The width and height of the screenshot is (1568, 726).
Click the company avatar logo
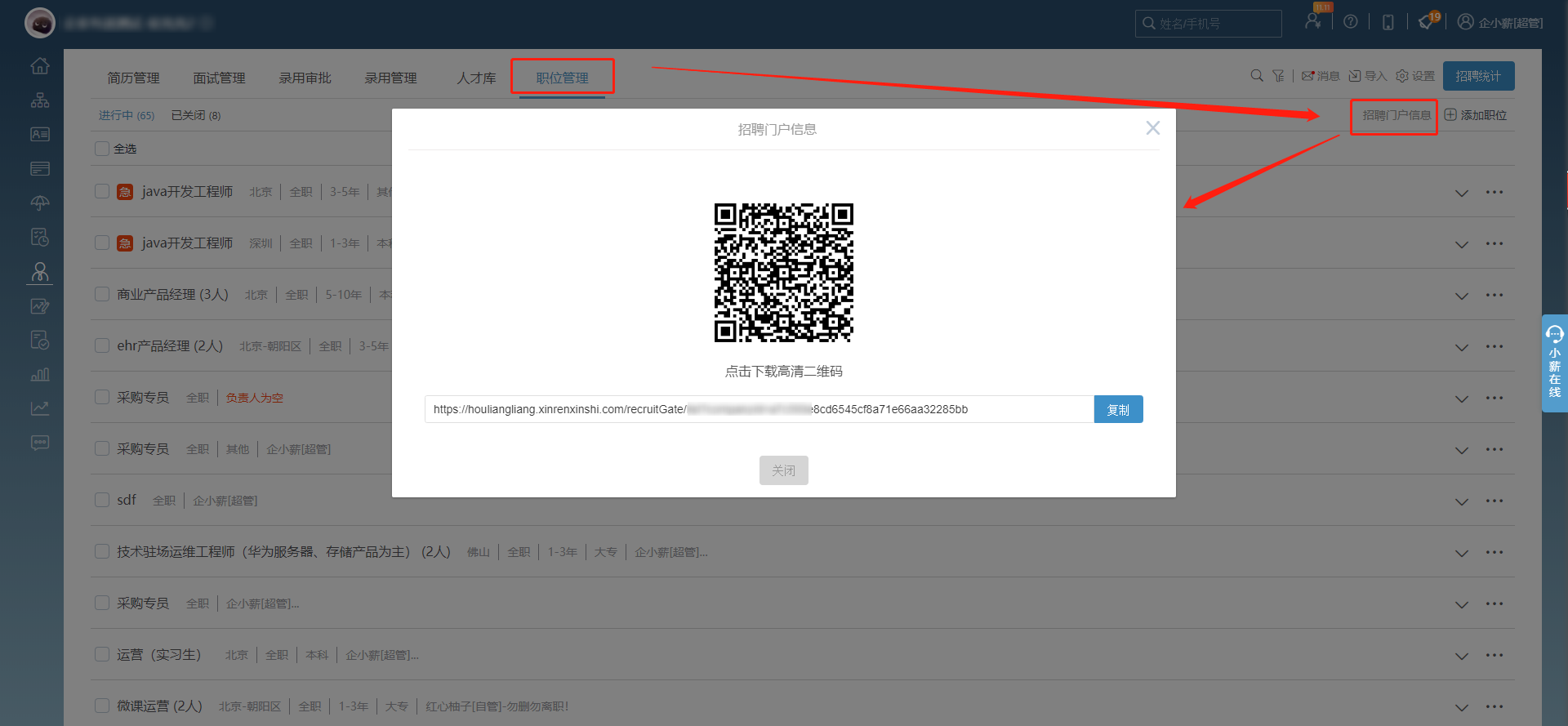coord(39,23)
